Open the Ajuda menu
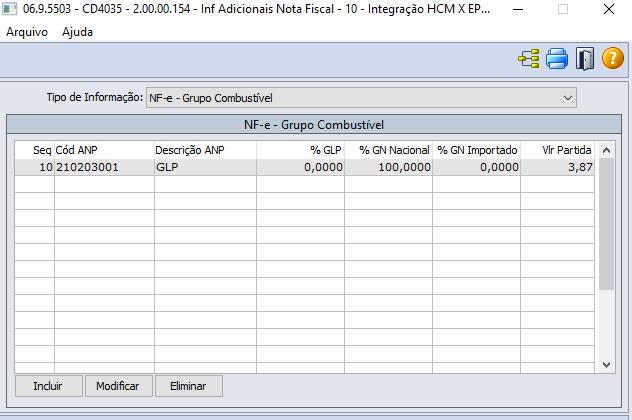The height and width of the screenshot is (420, 632). click(77, 32)
